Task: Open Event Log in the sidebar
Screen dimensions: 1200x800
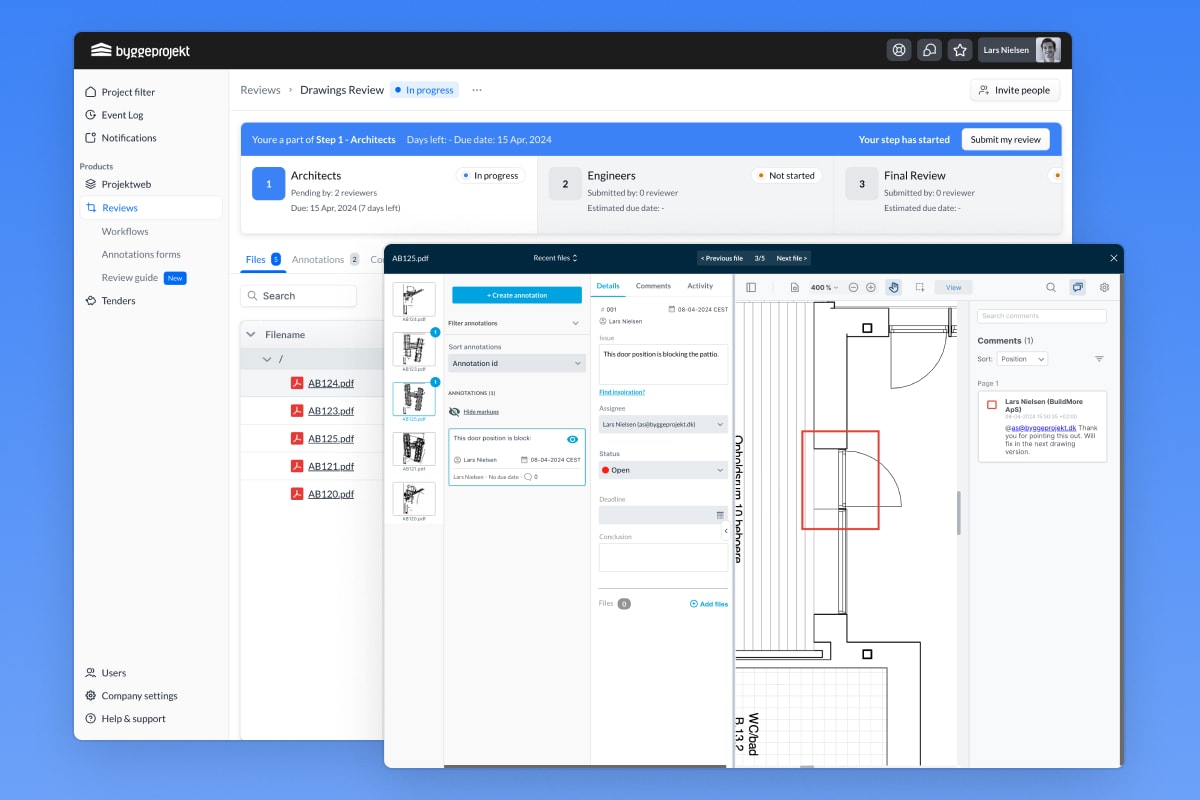Action: tap(122, 115)
